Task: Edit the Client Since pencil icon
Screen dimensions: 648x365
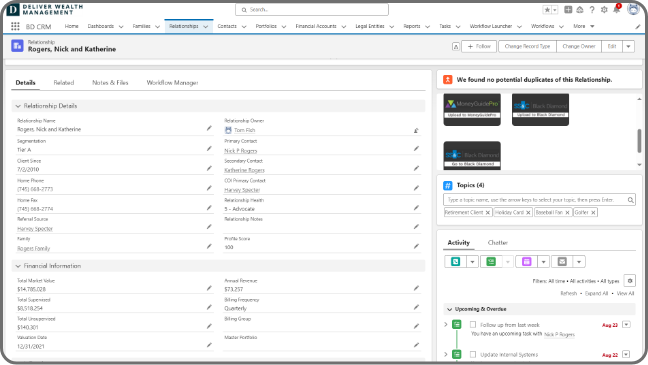Action: [209, 168]
